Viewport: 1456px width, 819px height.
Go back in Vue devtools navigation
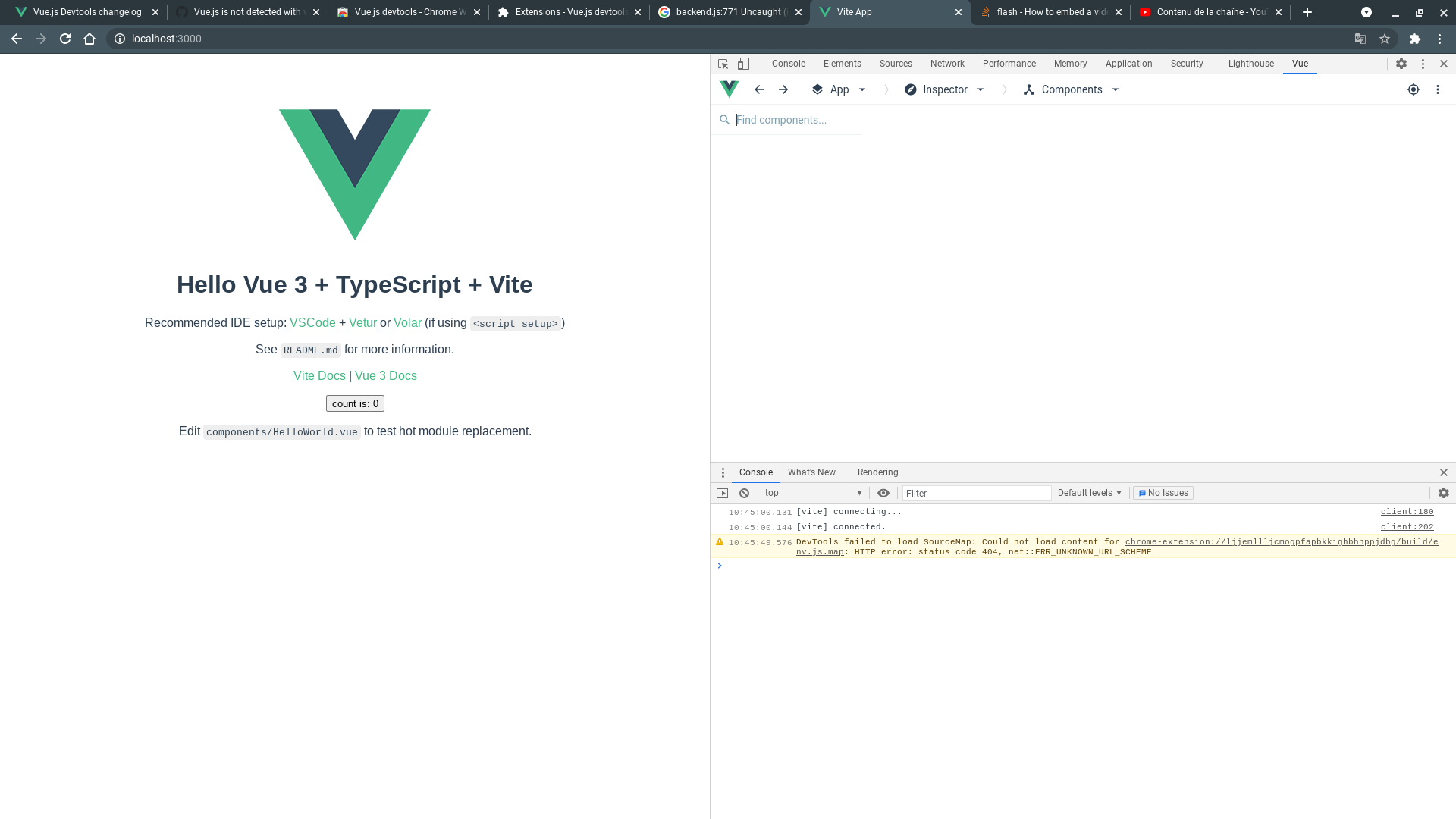tap(759, 89)
